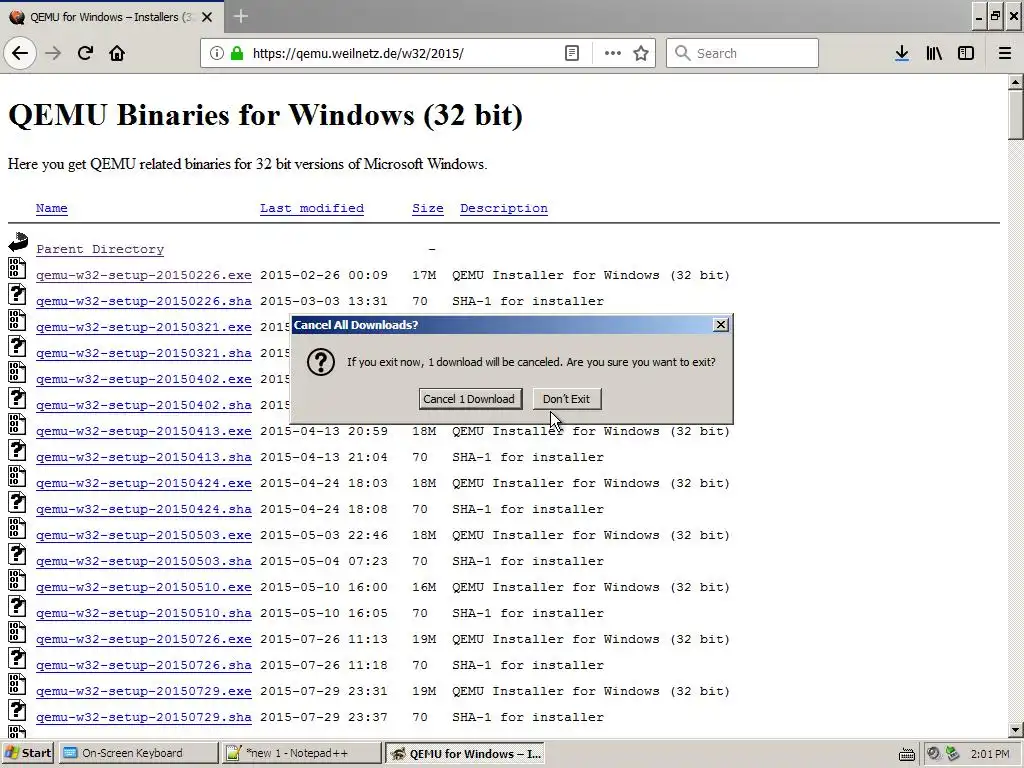Screen dimensions: 1024x768
Task: Click the vertical scrollbar thumb
Action: point(1015,114)
